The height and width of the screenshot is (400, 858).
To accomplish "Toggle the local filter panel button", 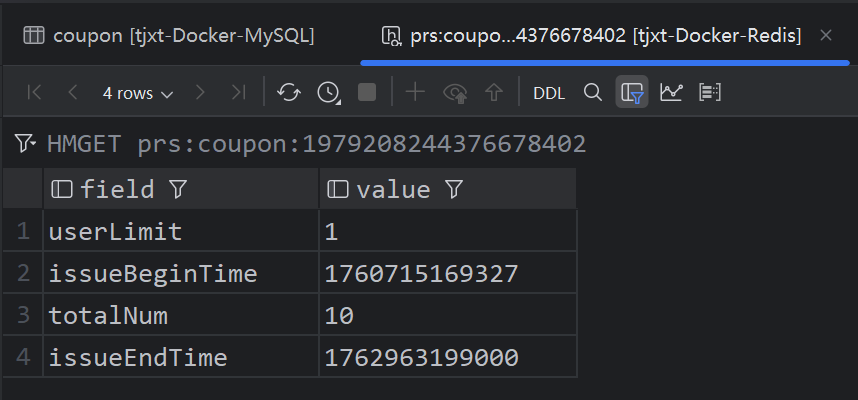I will pos(632,92).
